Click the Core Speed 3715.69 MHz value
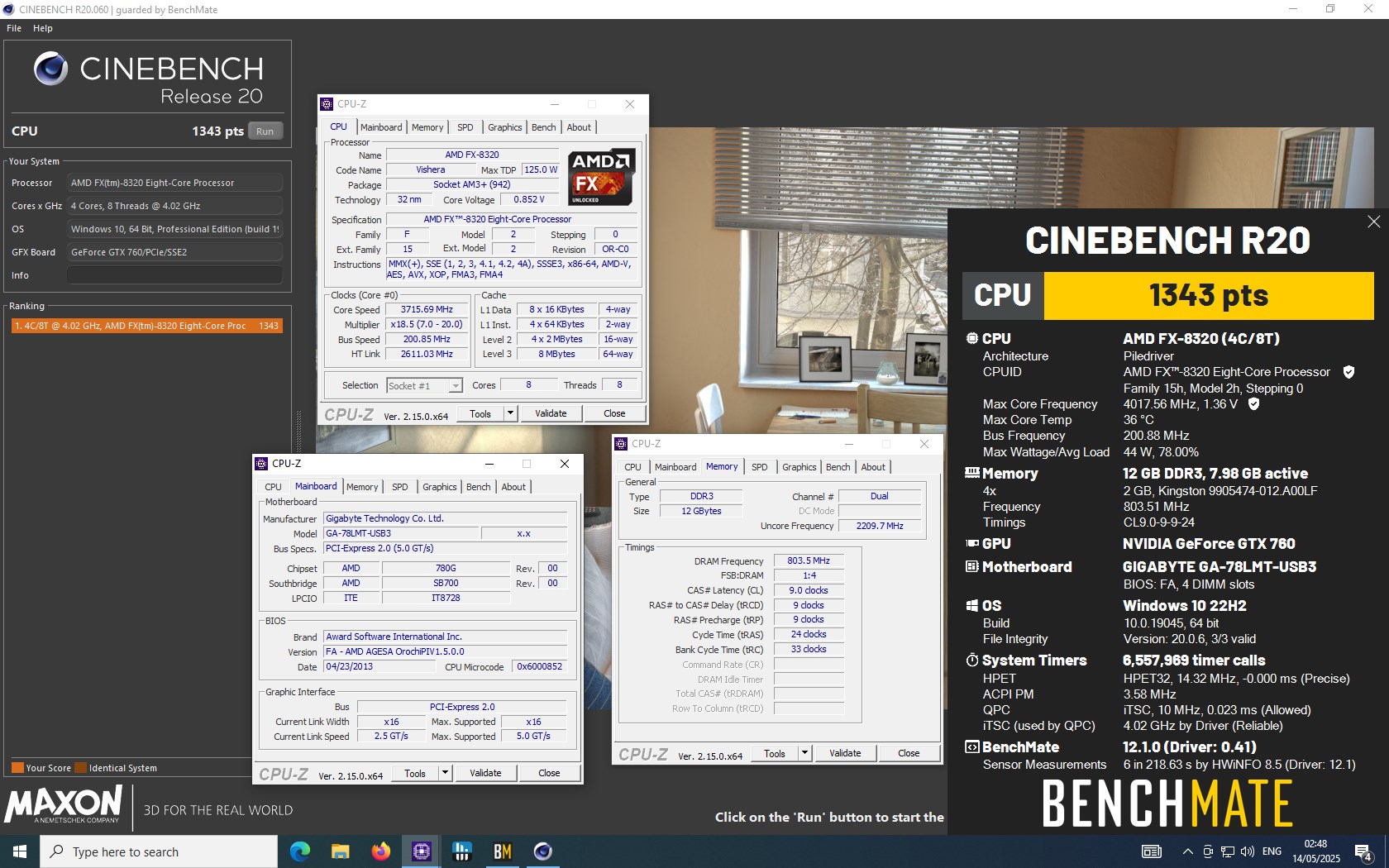Screen dimensions: 1389x868 427,310
